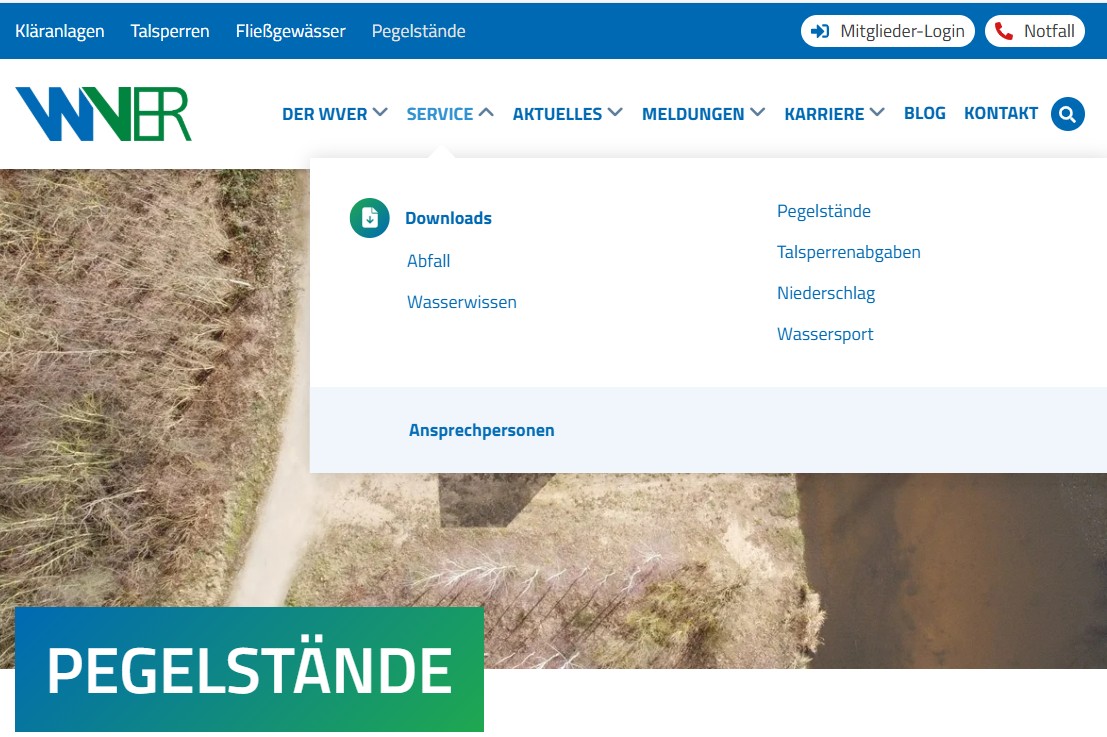Go to Ansprechpersonen

click(481, 430)
